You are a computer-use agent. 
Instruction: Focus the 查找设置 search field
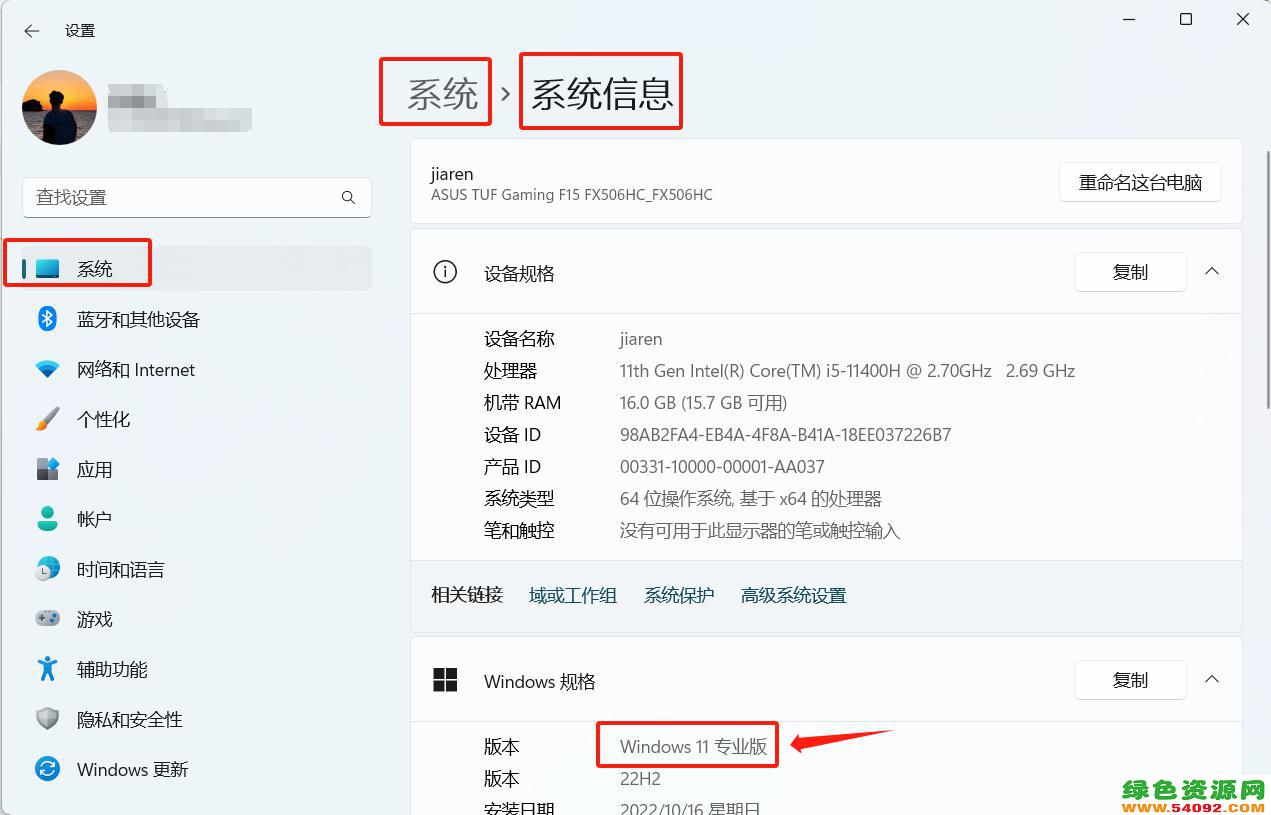[x=197, y=197]
